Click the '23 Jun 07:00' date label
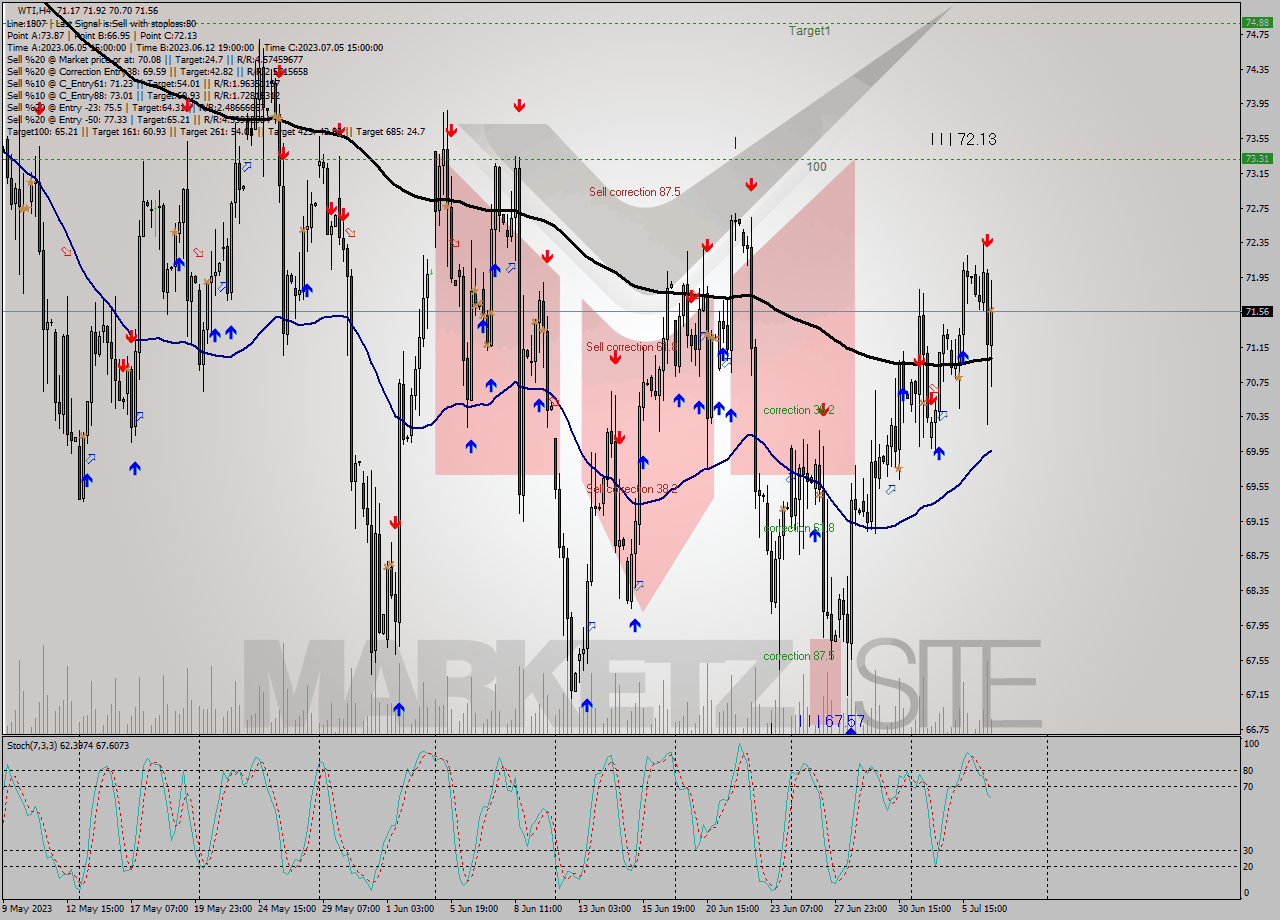 (798, 908)
